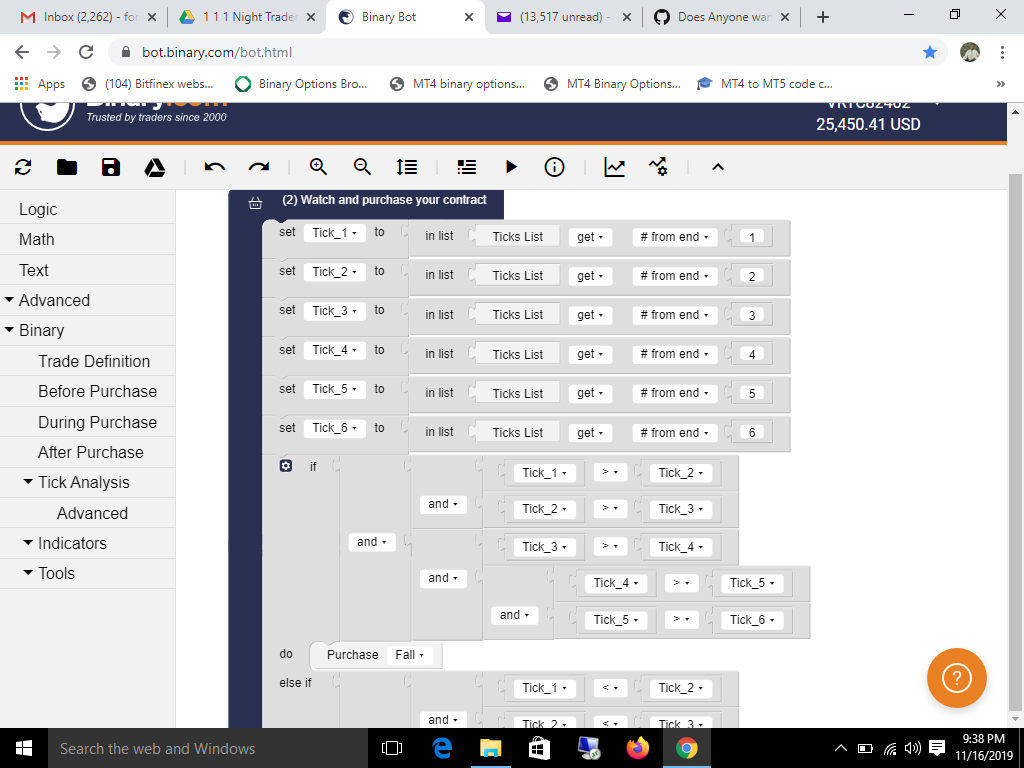Click the browser back arrow
Screen dimensions: 1024x768
[22, 52]
